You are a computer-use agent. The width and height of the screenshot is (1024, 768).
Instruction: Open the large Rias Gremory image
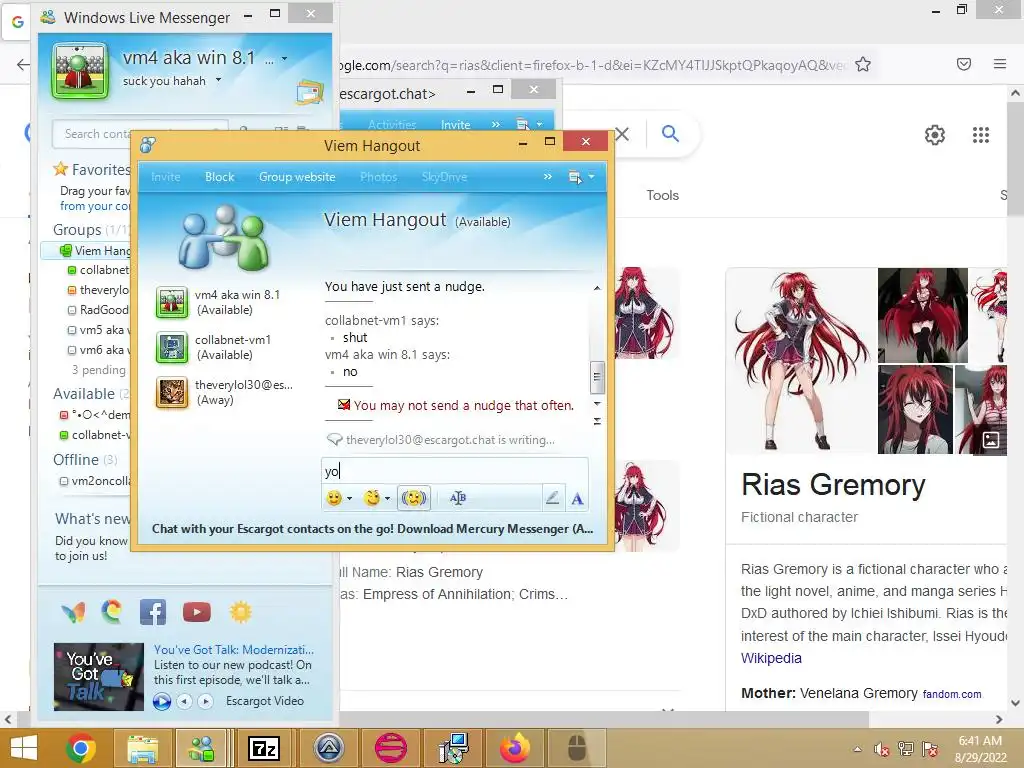[x=801, y=360]
